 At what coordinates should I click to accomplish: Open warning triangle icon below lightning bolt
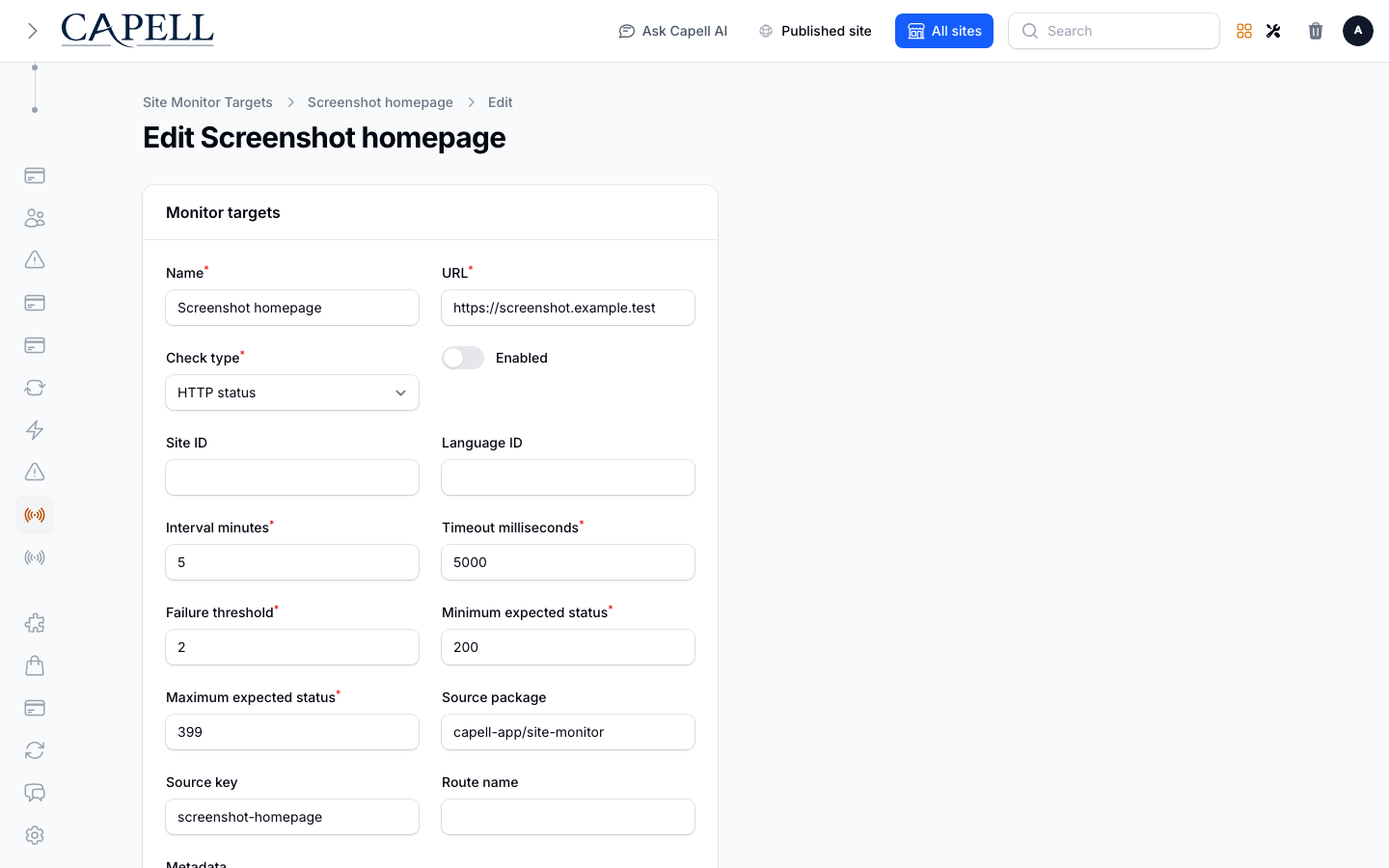coord(35,473)
